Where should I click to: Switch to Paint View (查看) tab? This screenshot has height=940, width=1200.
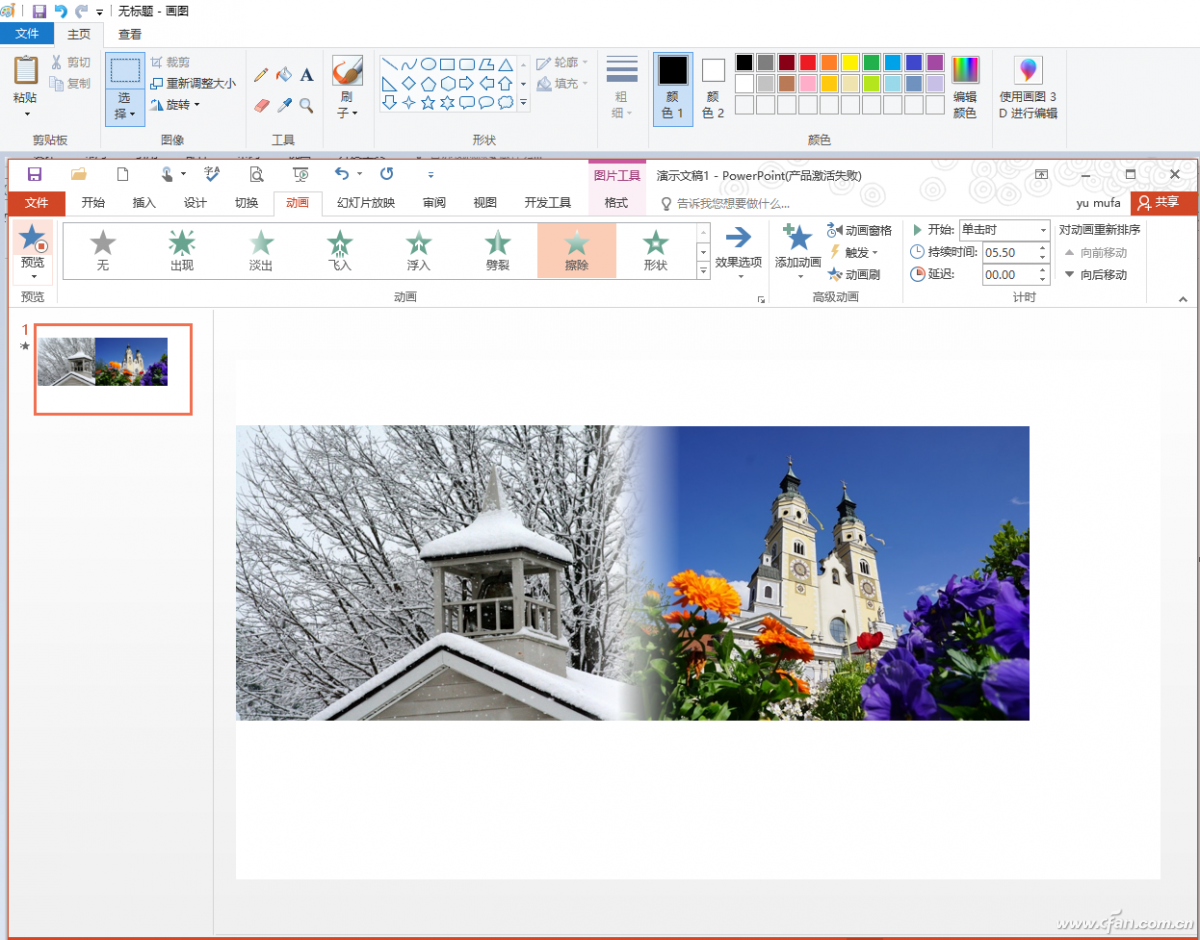click(130, 34)
